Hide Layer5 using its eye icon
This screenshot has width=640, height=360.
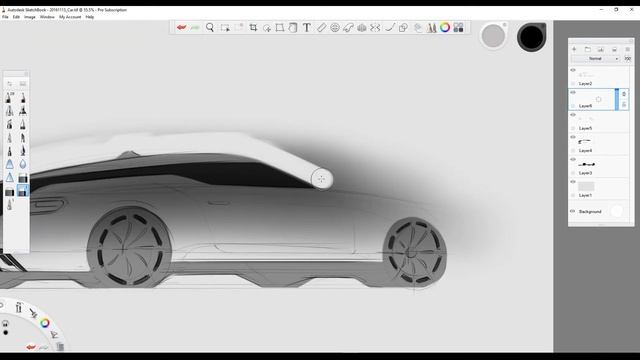point(573,115)
